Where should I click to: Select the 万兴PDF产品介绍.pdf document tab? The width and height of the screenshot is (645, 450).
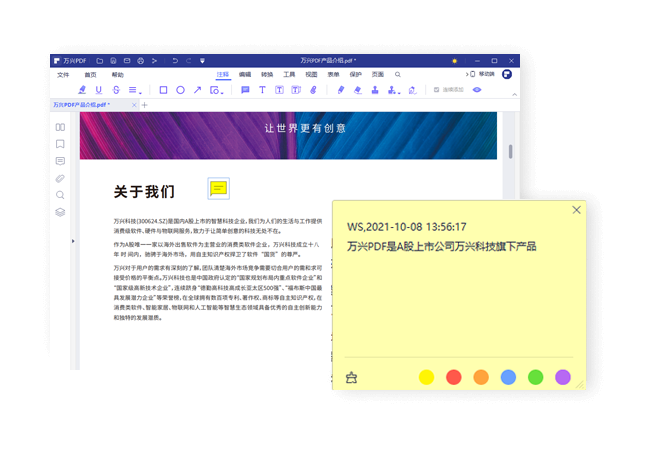(x=94, y=105)
